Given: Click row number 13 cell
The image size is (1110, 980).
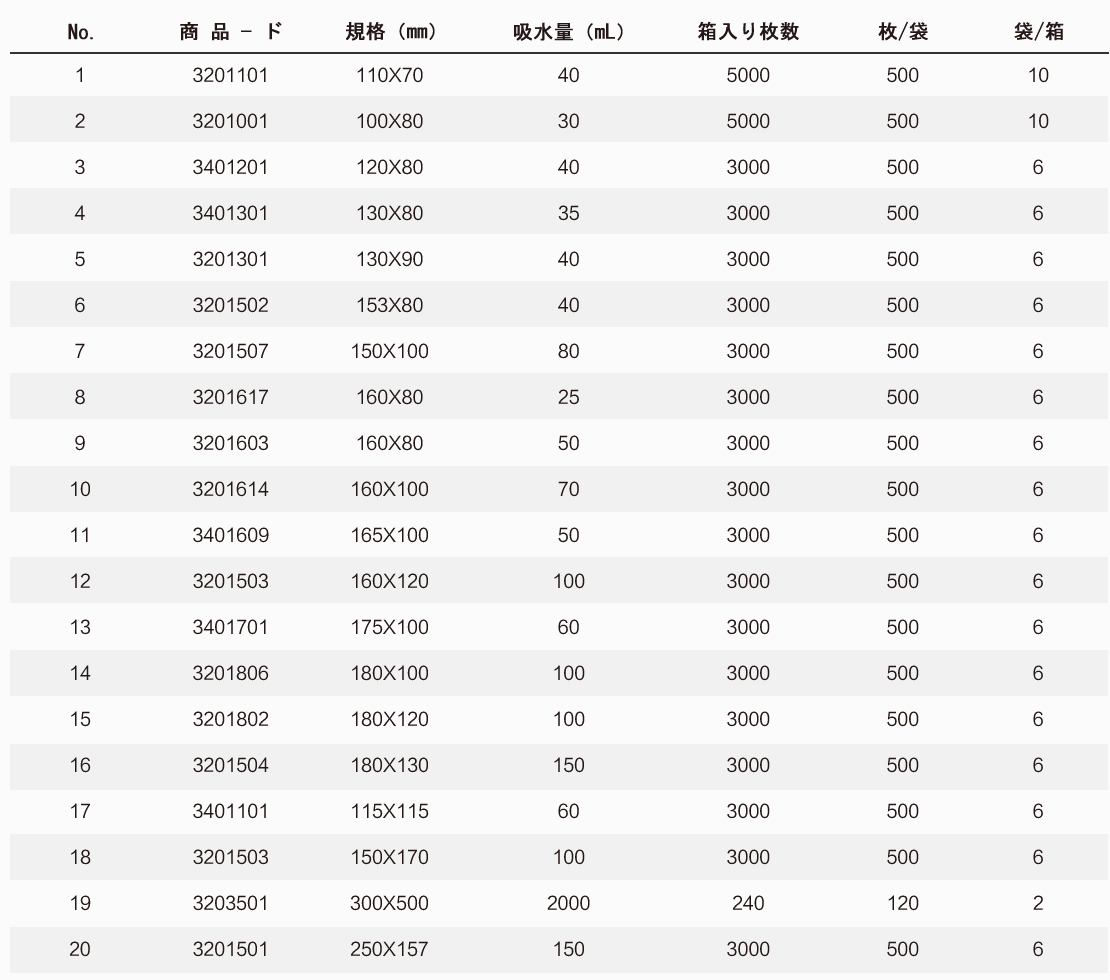Looking at the screenshot, I should pos(80,627).
